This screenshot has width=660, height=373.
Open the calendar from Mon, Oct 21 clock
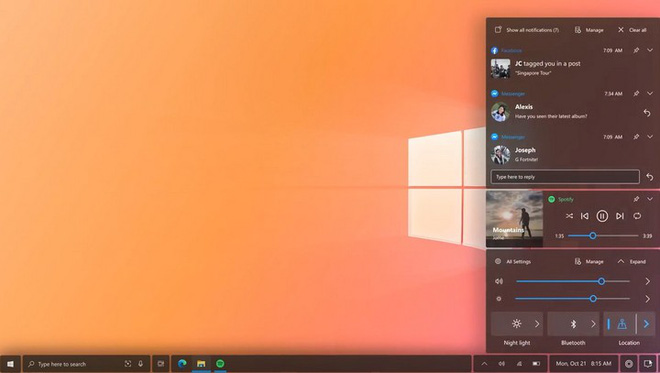point(583,364)
